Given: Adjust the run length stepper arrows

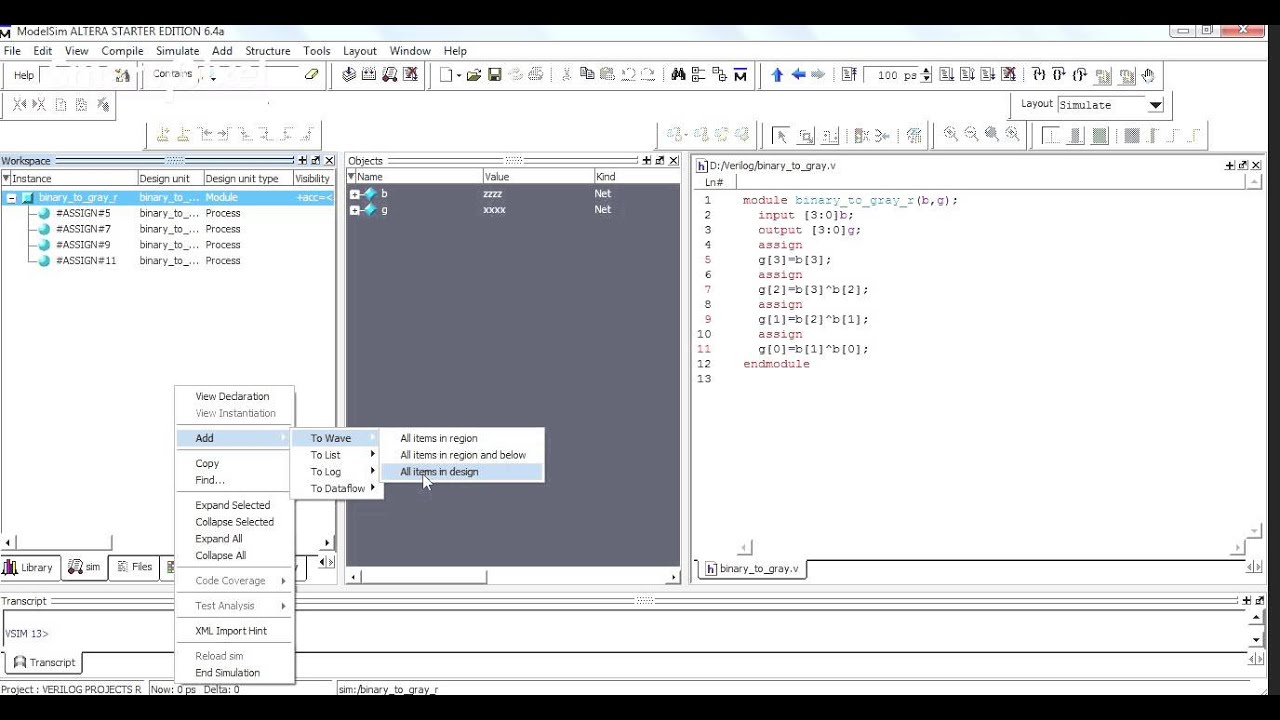Looking at the screenshot, I should coord(926,75).
